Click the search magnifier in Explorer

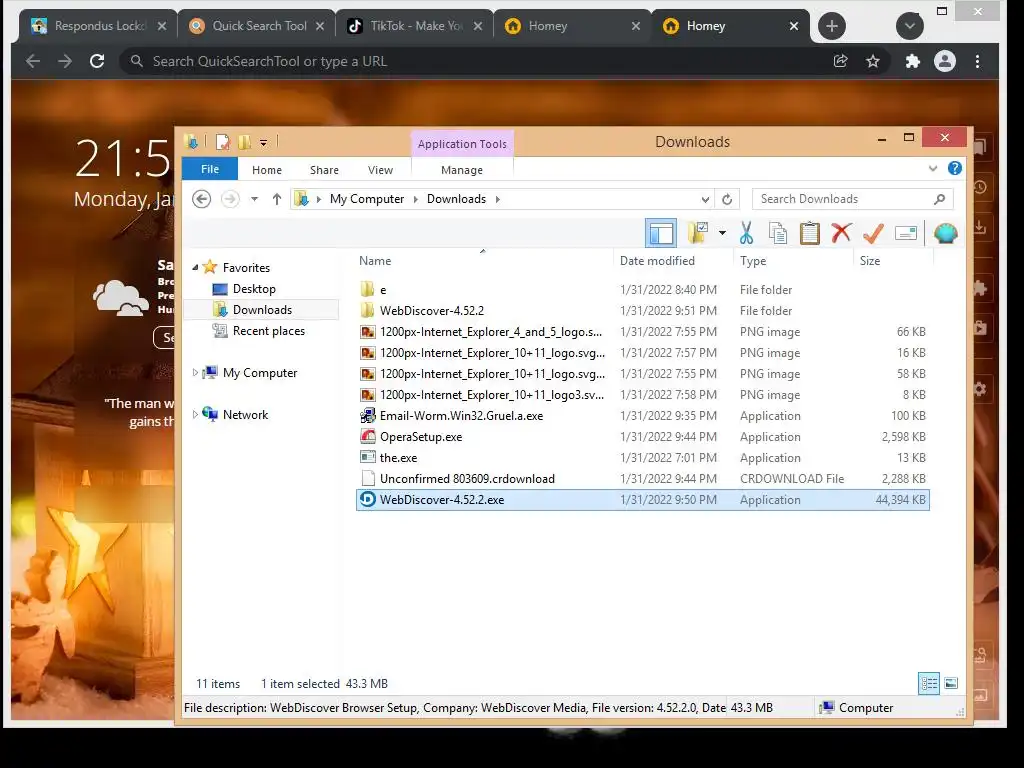[x=939, y=199]
